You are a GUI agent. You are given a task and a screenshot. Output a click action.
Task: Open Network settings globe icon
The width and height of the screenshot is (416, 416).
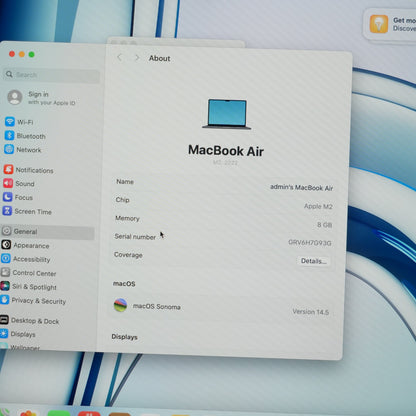(9, 149)
